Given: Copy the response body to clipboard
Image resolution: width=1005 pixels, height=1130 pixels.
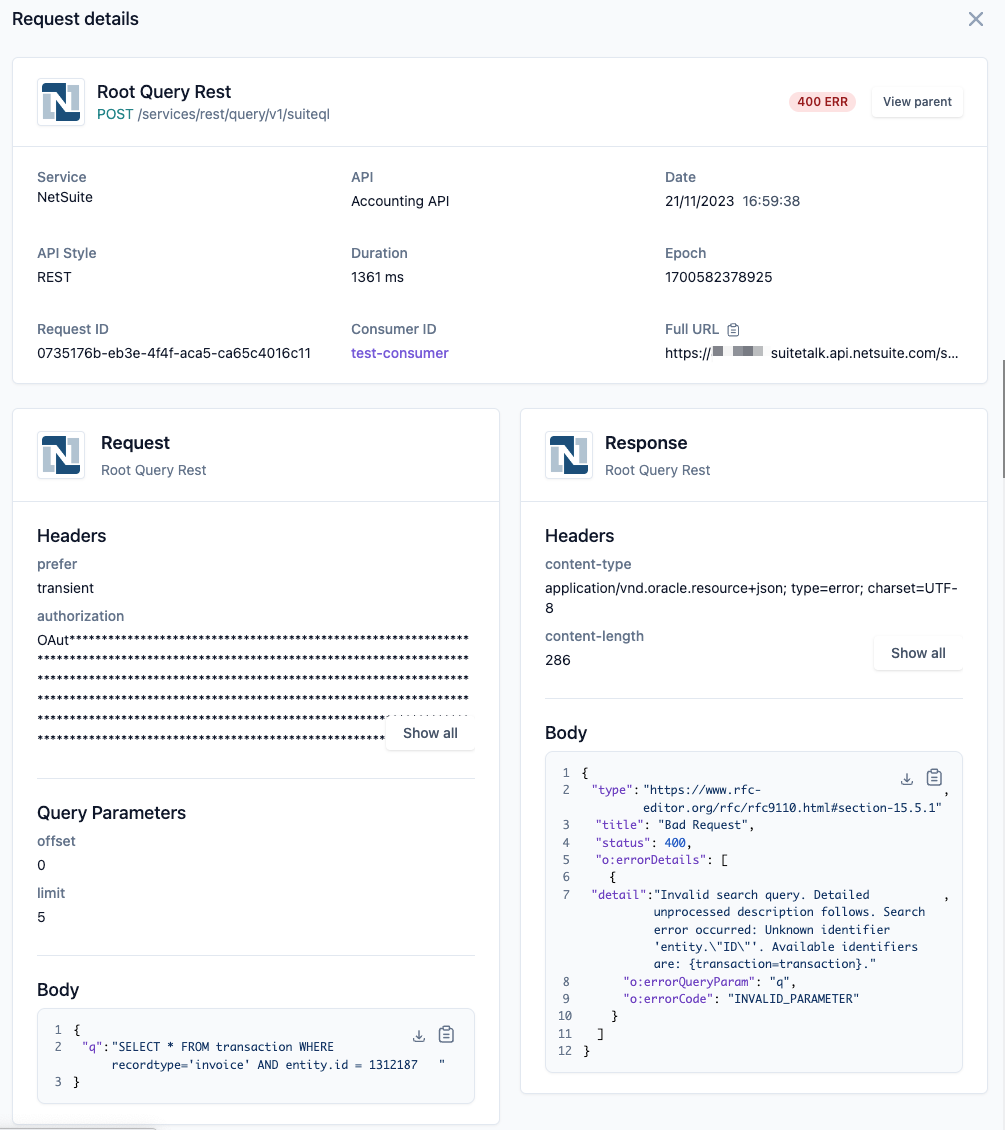Looking at the screenshot, I should tap(934, 778).
